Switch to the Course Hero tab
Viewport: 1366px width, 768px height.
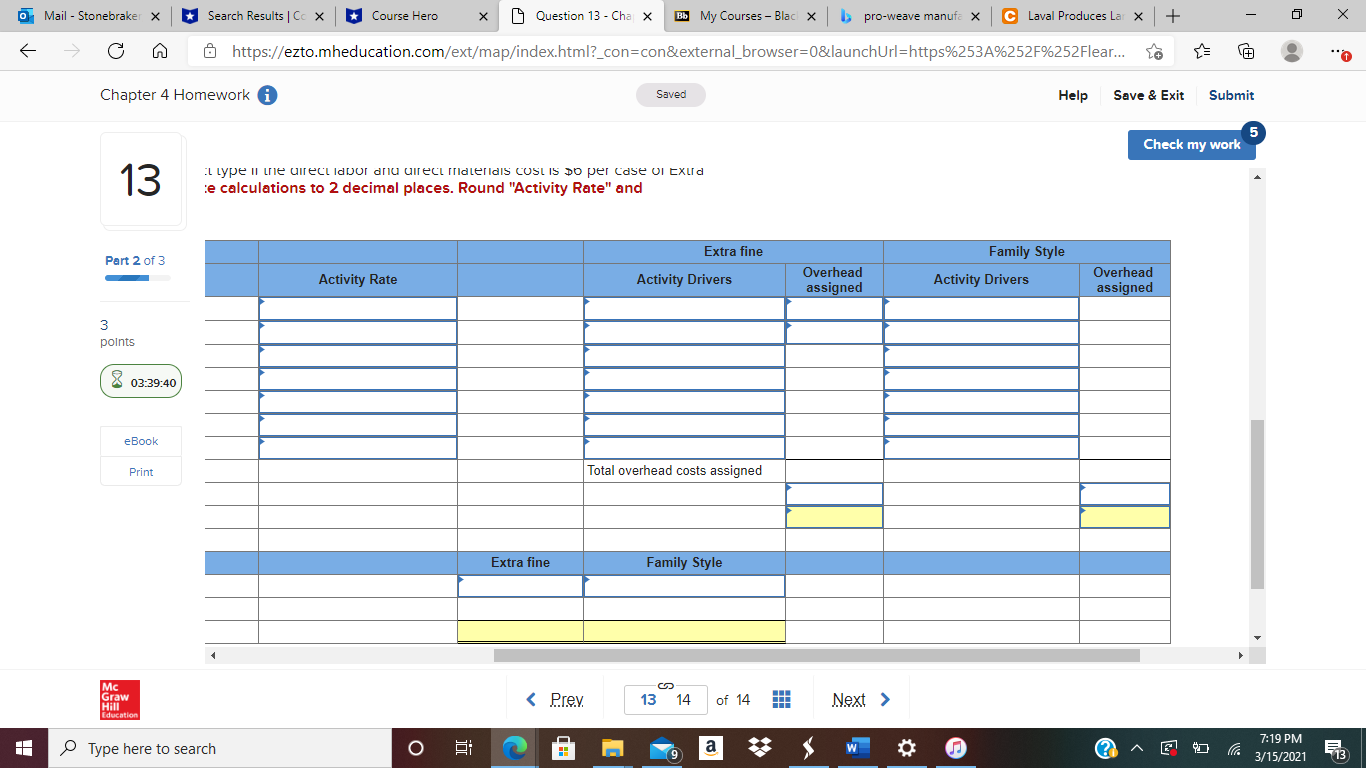404,16
